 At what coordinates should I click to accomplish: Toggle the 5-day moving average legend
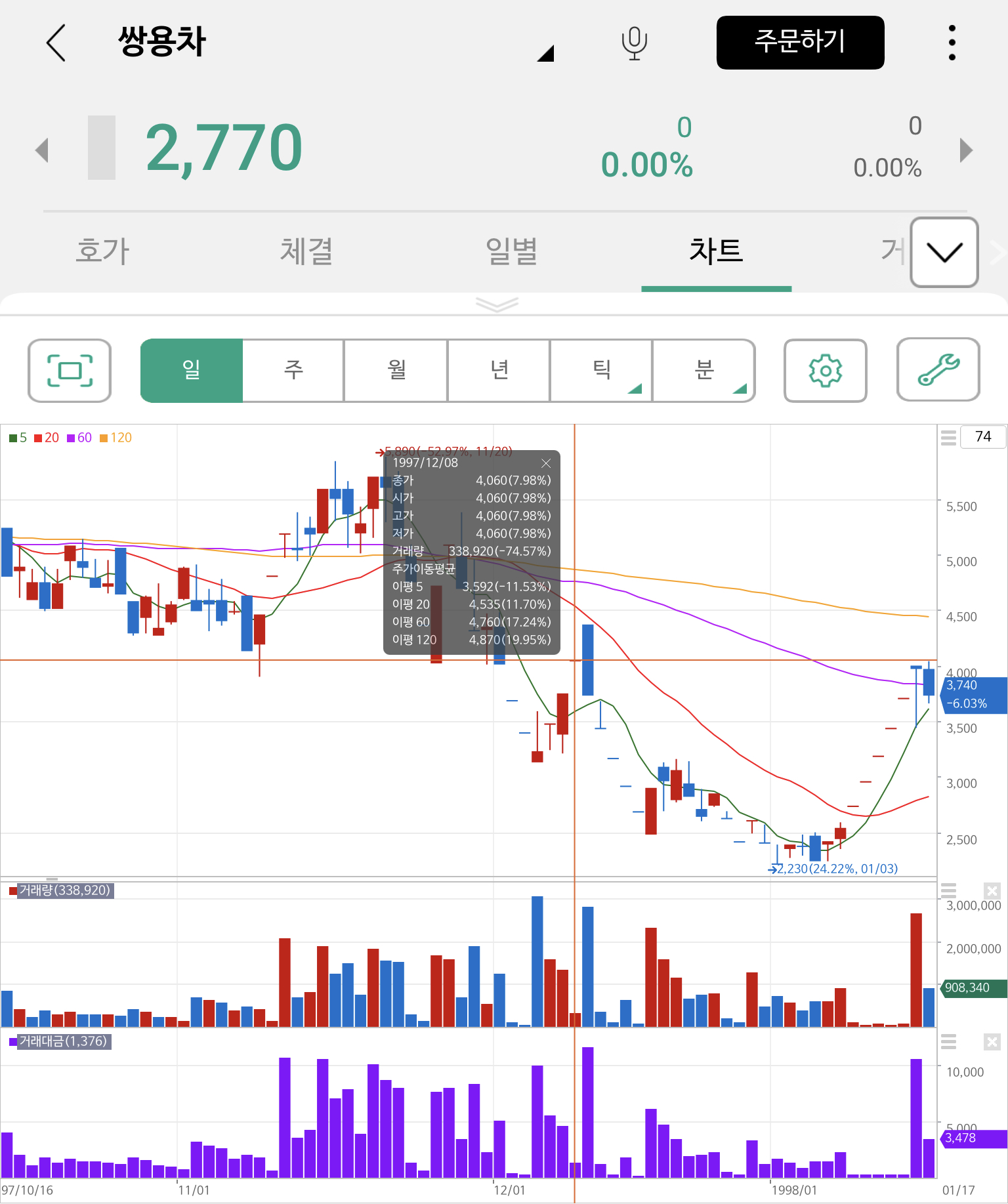[x=18, y=438]
